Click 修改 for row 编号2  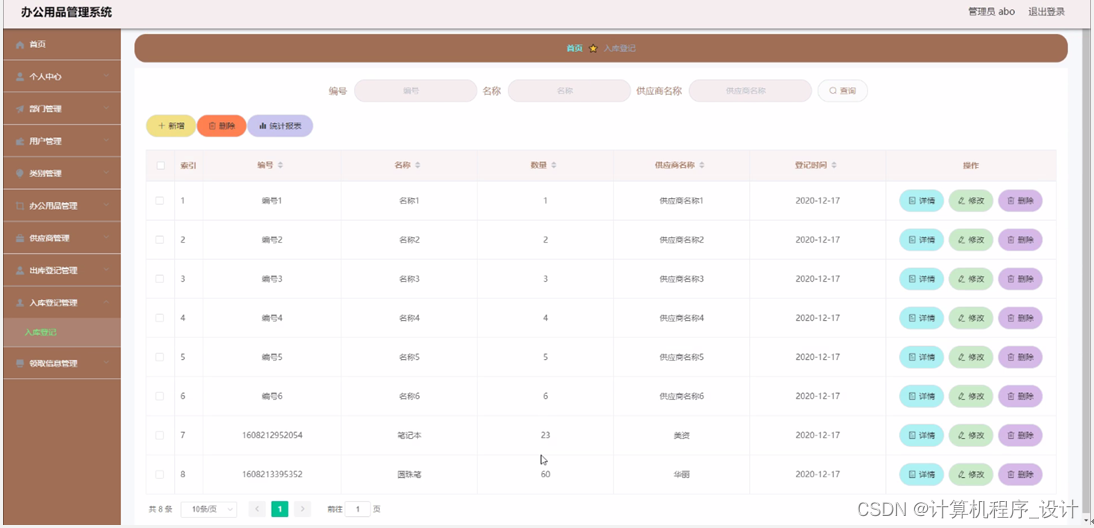[x=971, y=240]
